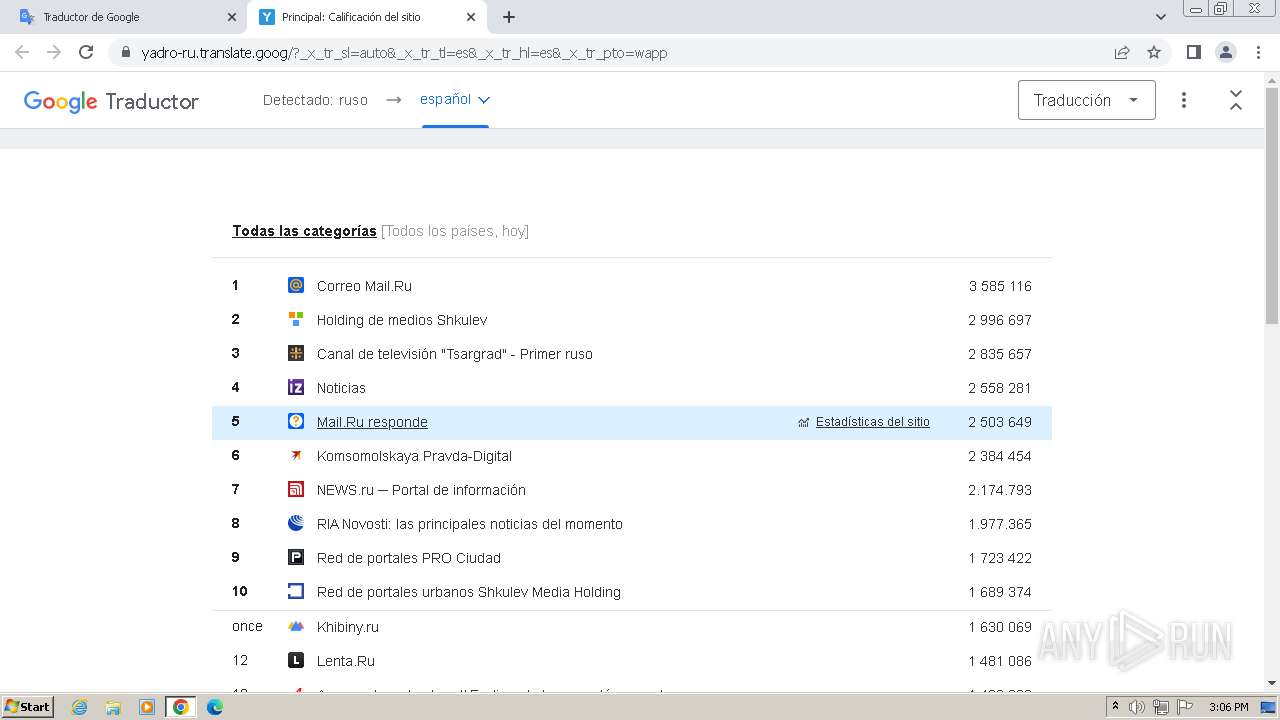Click the visitor count 3 585 116
The image size is (1280, 720).
pyautogui.click(x=1000, y=286)
